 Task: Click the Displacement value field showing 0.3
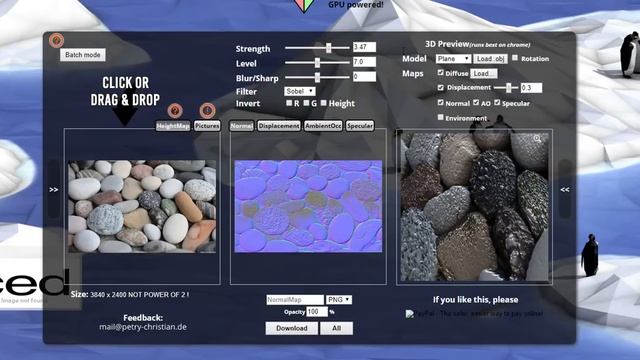tap(531, 88)
